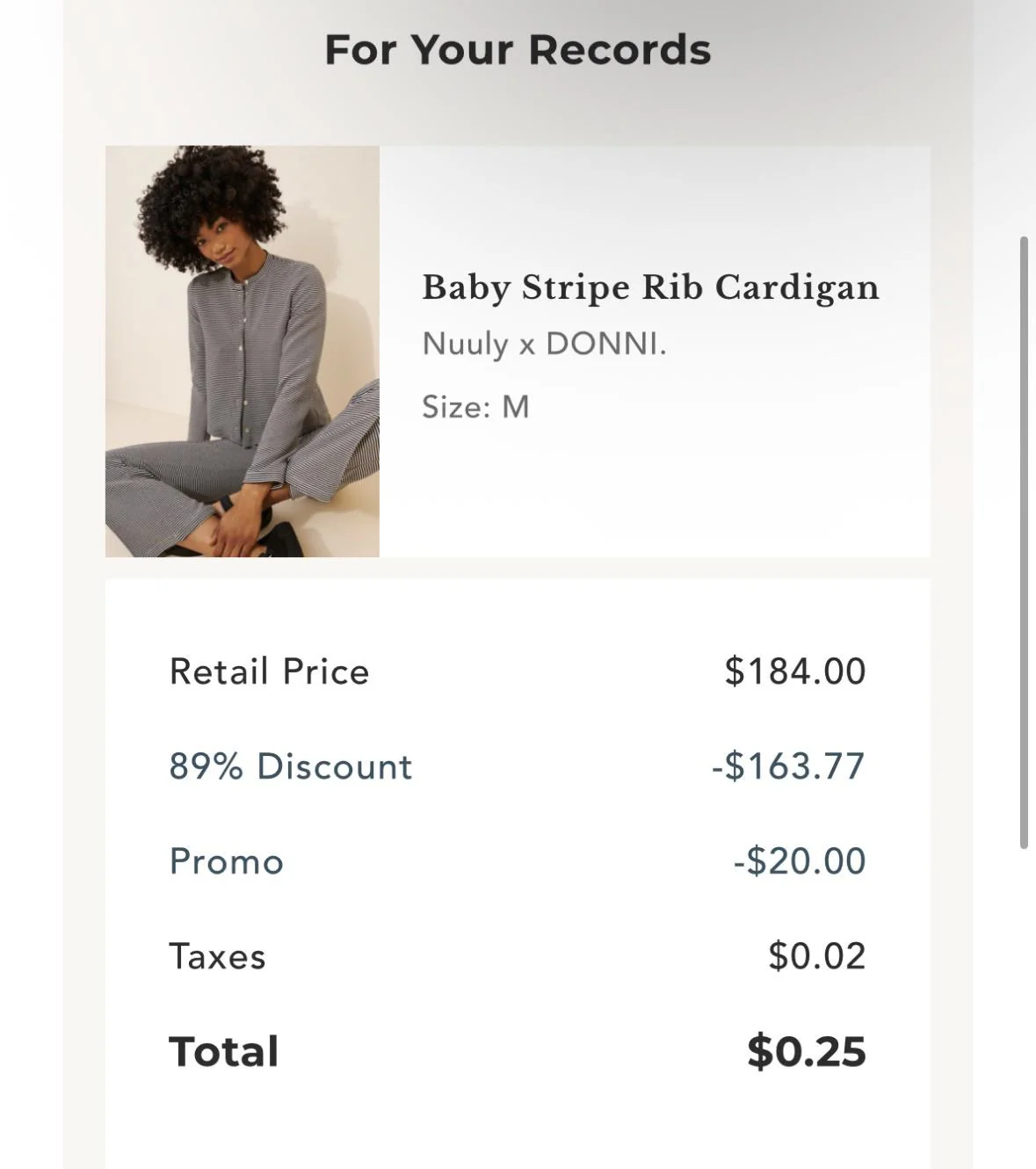Click the For Your Records heading

[x=518, y=49]
